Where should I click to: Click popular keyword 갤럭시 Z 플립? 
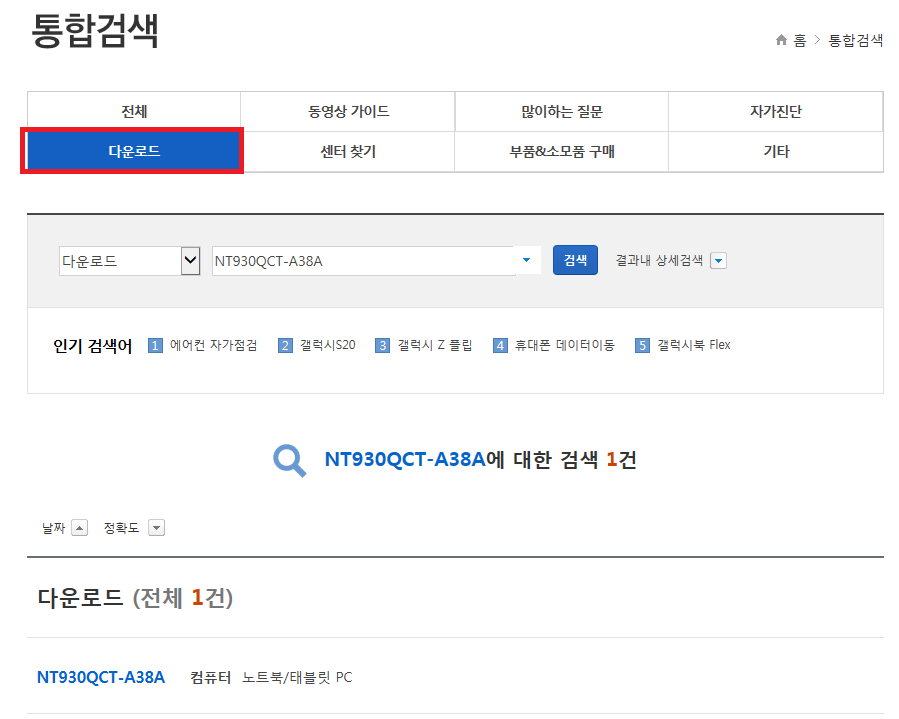435,345
